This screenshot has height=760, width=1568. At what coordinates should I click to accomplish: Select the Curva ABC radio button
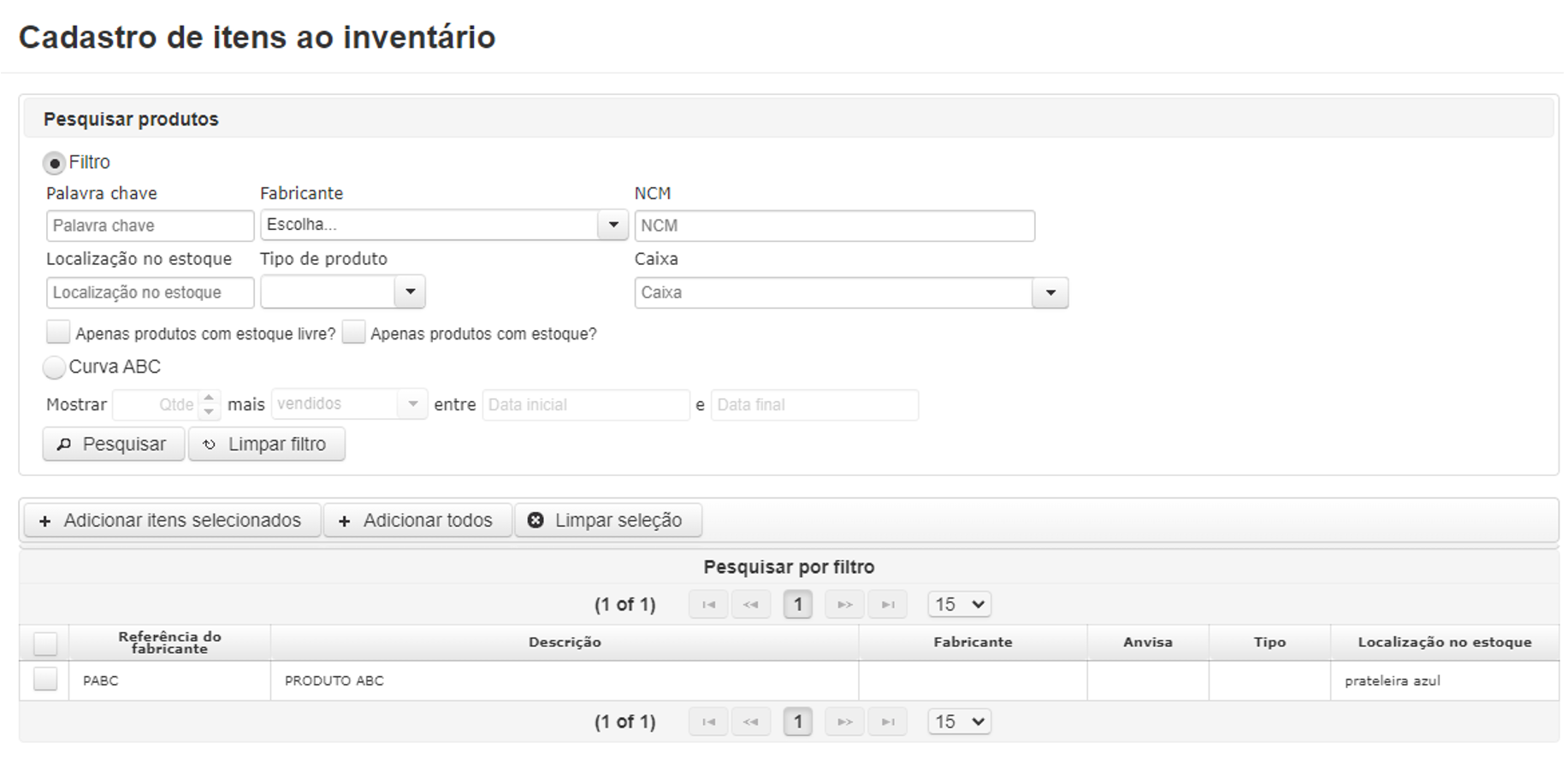click(x=54, y=368)
